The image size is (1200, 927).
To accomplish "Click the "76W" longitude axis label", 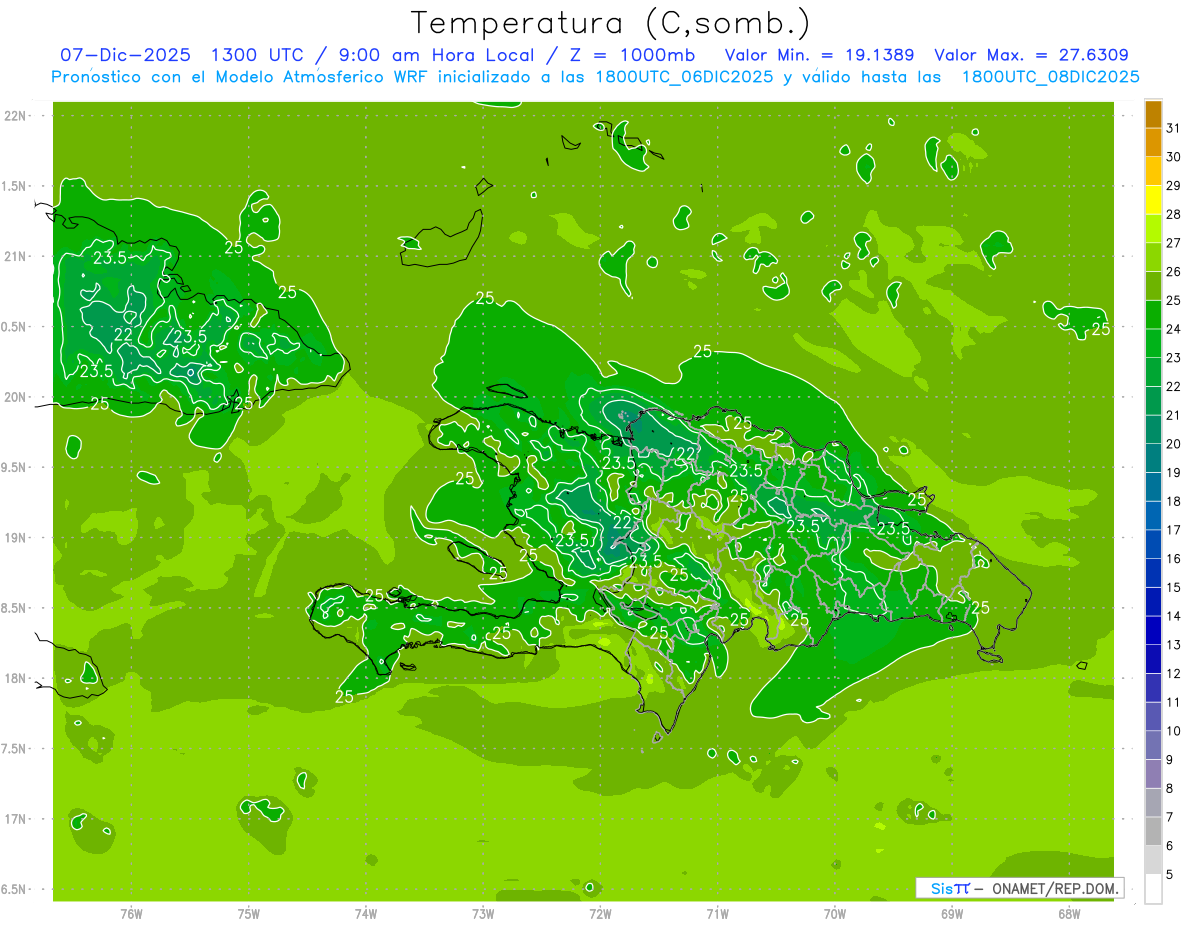I will [131, 914].
